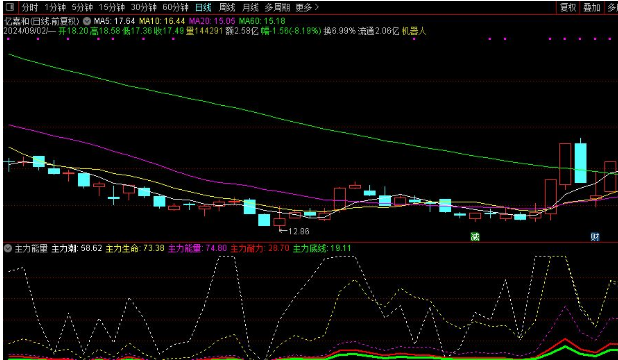Select the 1分钟 period

(55, 7)
